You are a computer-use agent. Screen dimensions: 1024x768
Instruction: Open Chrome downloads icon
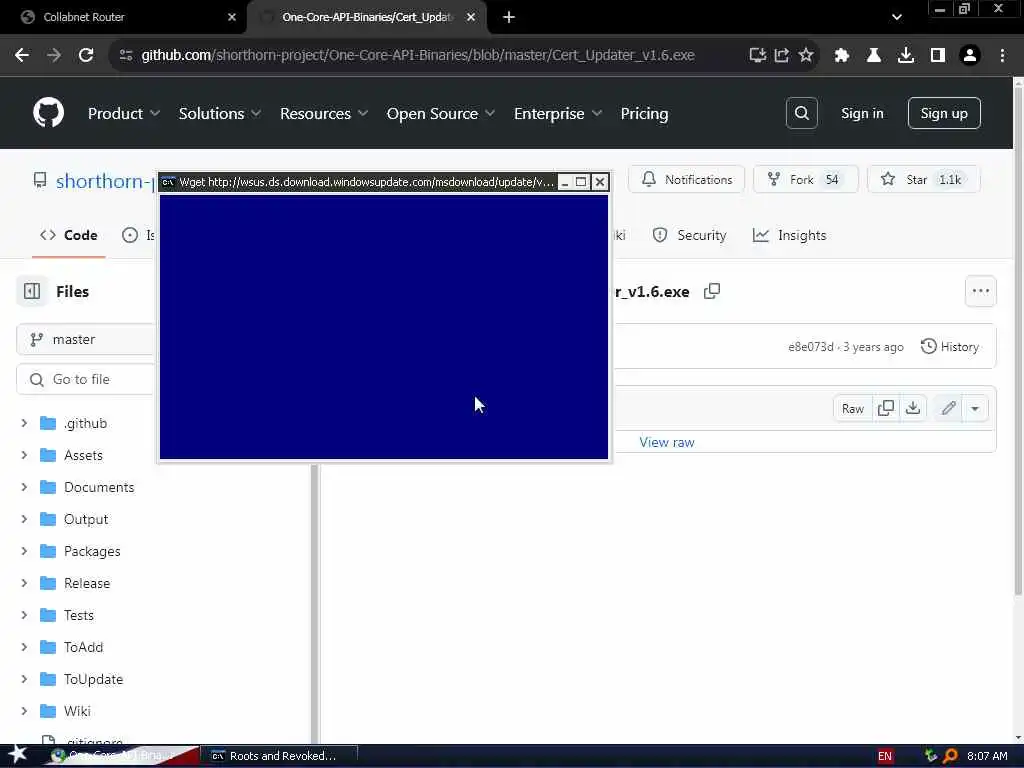[905, 56]
